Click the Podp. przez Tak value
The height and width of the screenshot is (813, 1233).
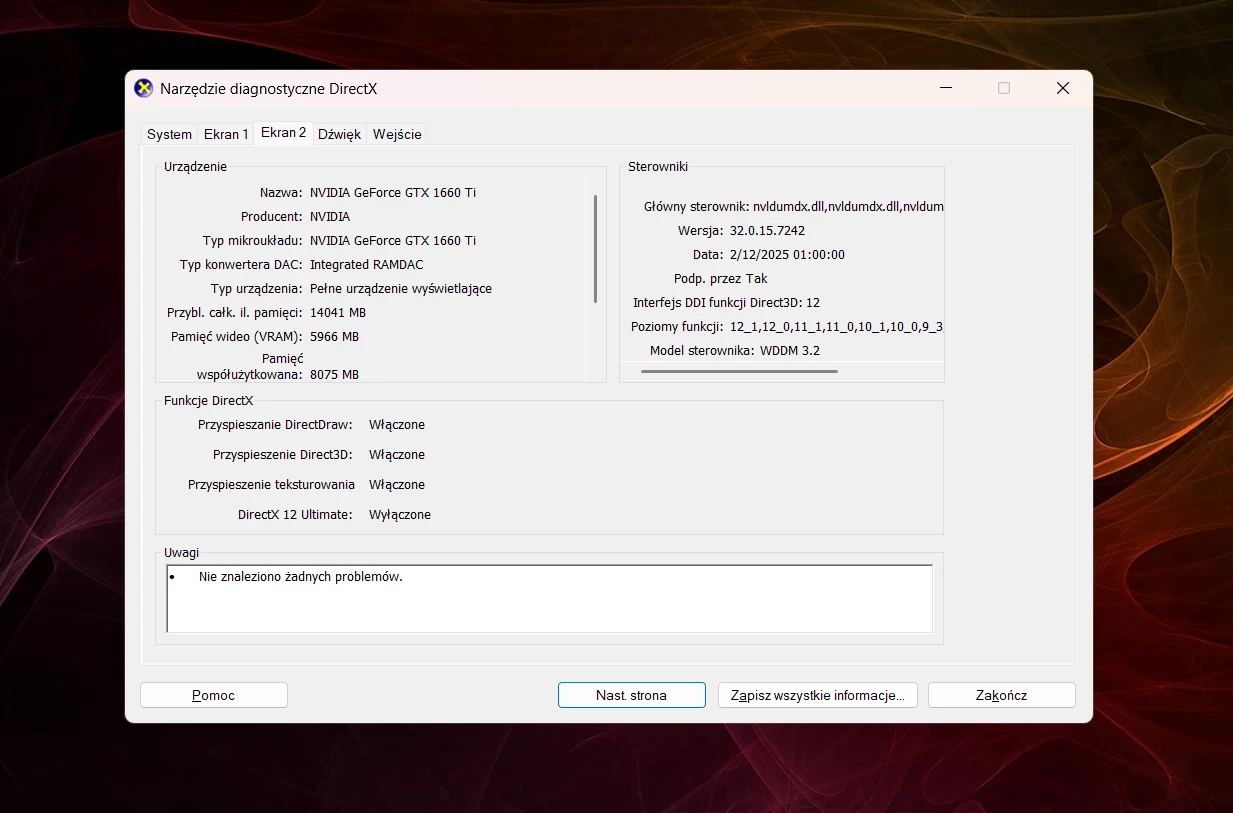coord(757,278)
